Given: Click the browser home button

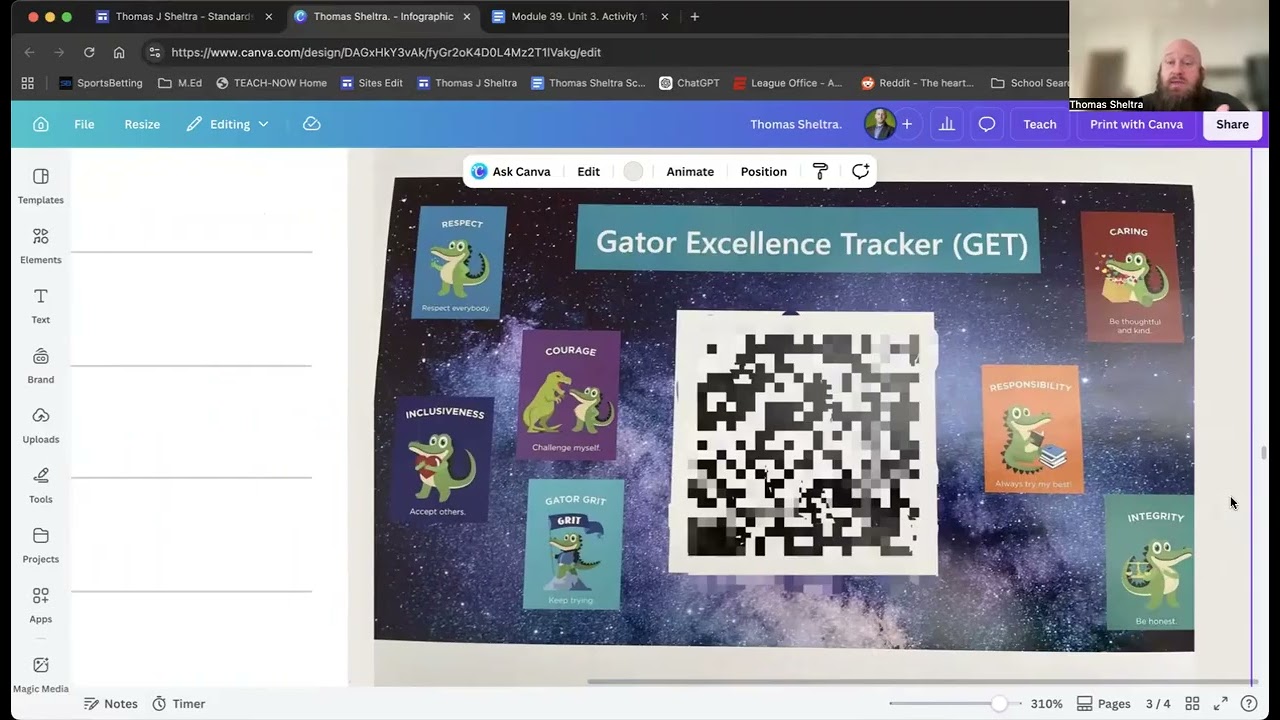Looking at the screenshot, I should (119, 52).
